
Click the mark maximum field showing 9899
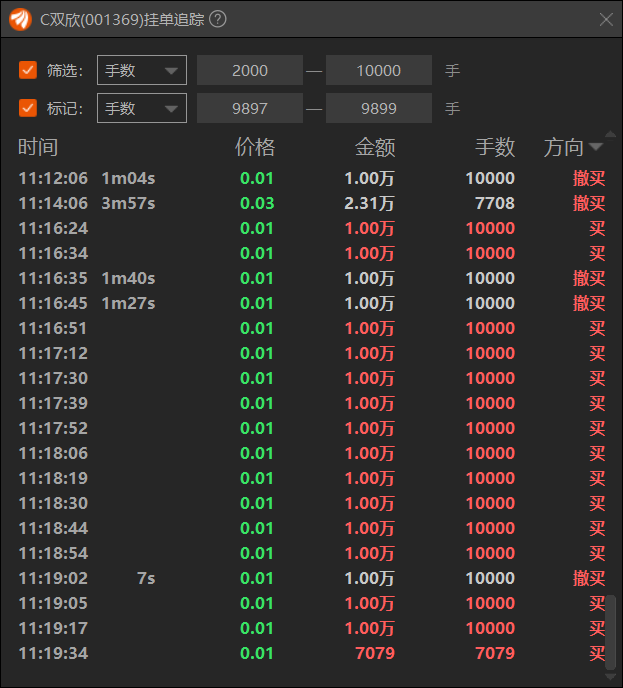pos(378,108)
